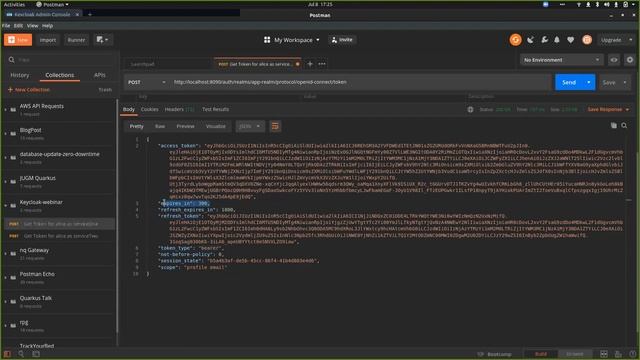
Task: Open the Save dropdown arrow
Action: pos(624,82)
